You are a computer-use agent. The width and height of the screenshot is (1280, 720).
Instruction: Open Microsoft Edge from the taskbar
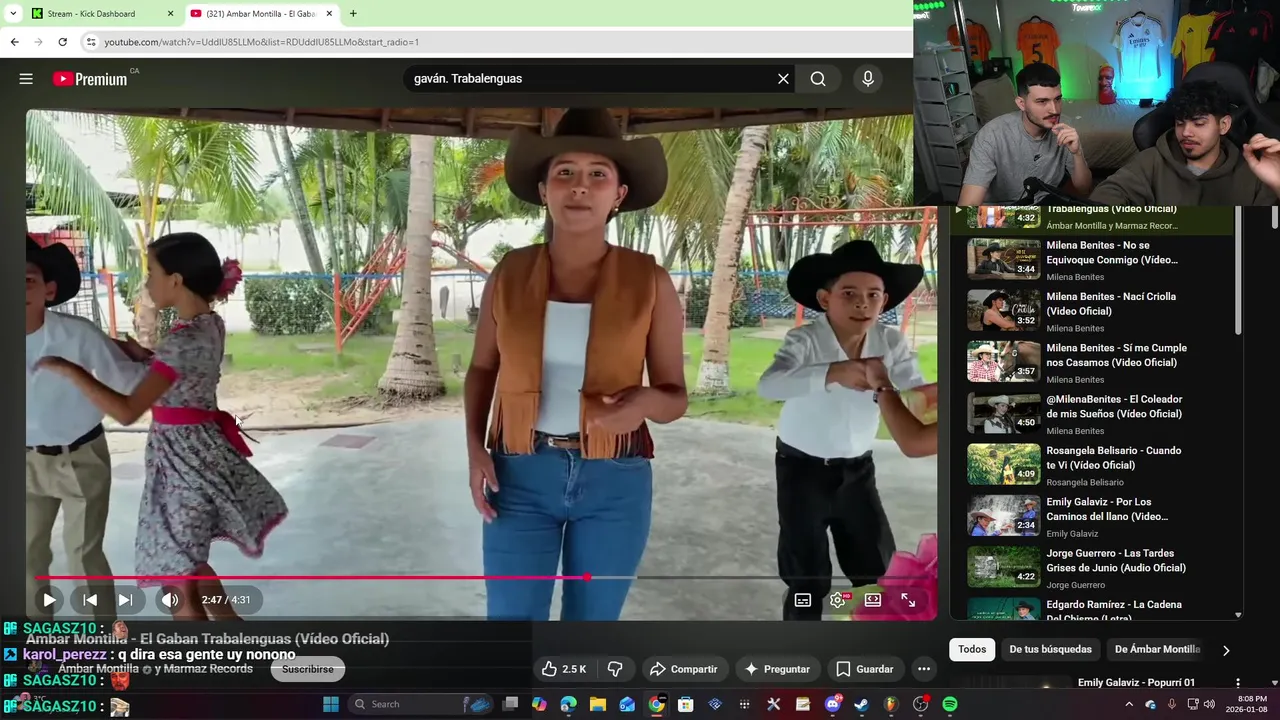pos(568,704)
